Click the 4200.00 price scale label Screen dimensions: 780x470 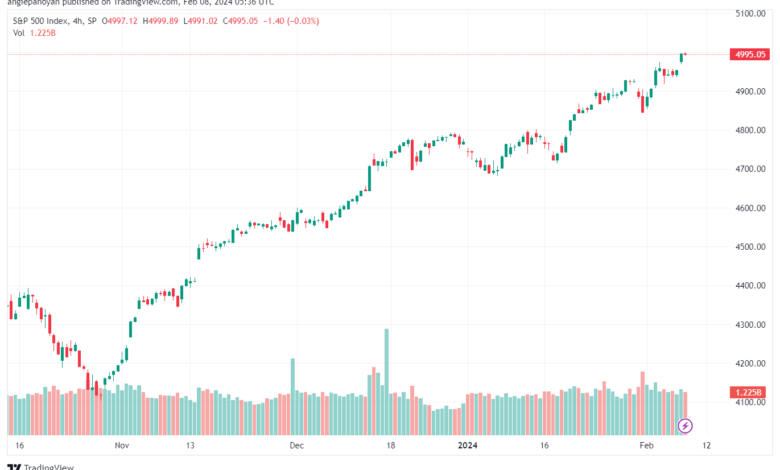point(750,363)
